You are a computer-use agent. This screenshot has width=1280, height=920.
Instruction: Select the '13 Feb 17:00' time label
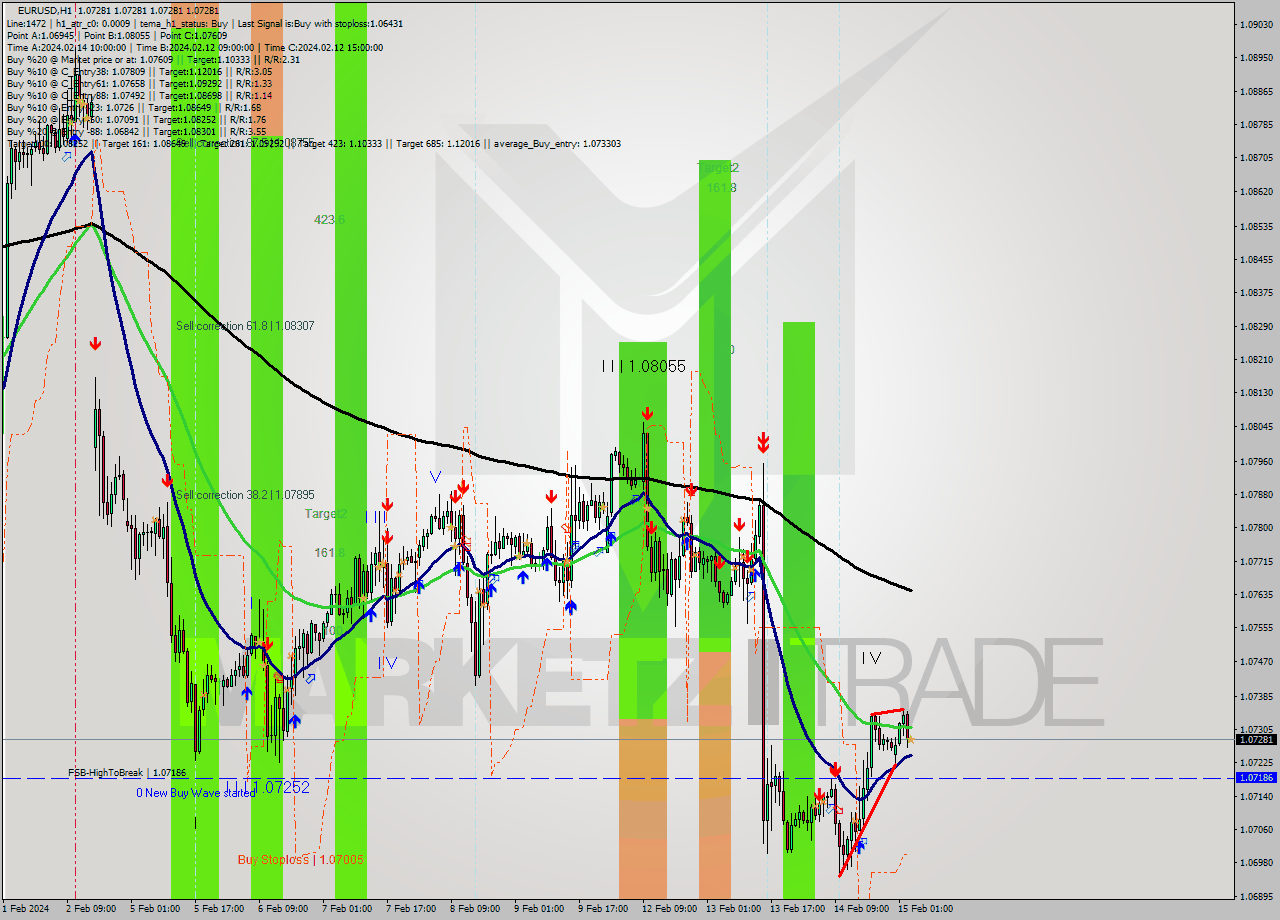(x=797, y=909)
